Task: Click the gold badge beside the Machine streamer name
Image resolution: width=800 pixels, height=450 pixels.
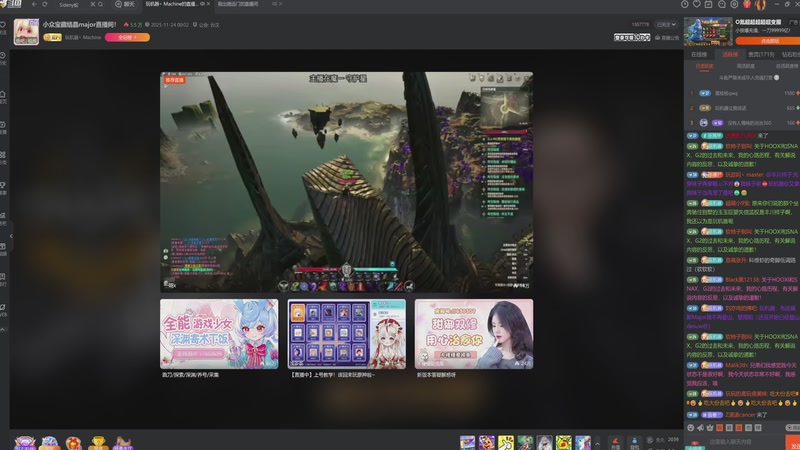Action: coord(52,37)
